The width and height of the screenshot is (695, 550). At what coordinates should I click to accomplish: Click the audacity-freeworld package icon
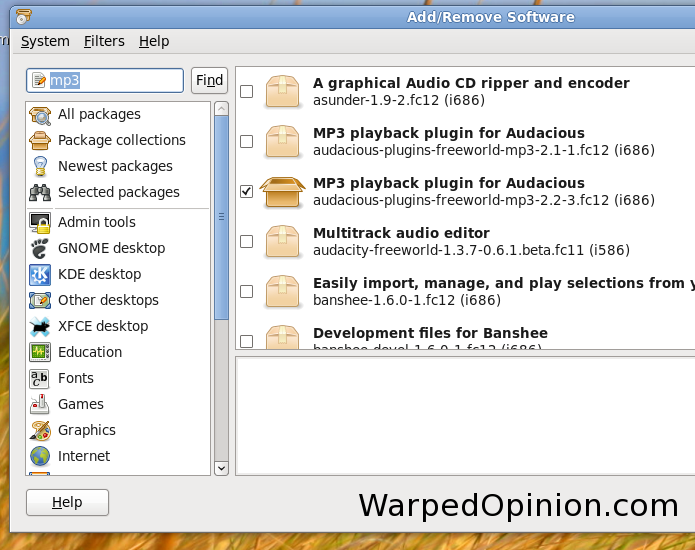point(282,242)
